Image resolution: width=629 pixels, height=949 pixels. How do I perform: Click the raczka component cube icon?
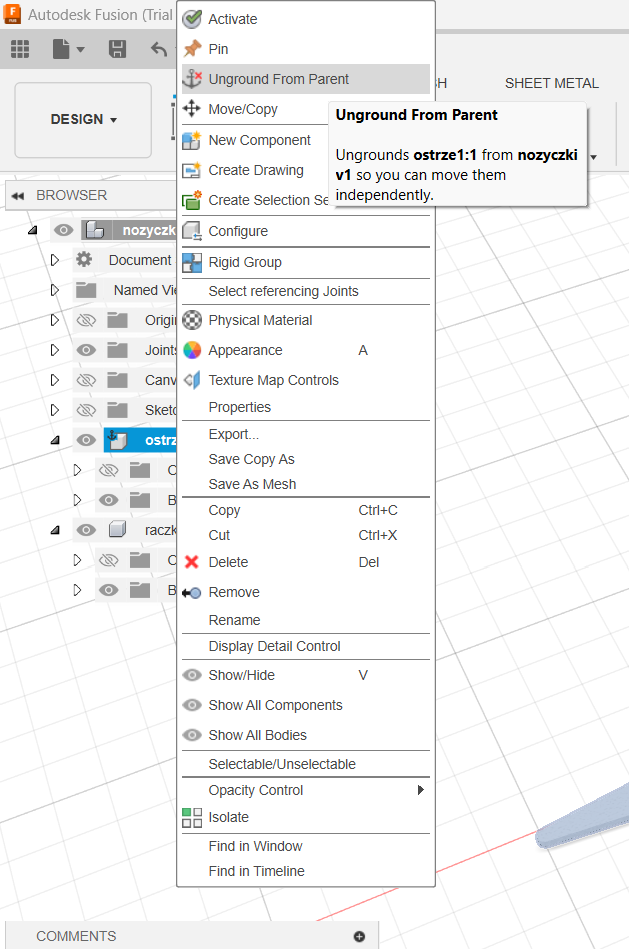point(117,530)
